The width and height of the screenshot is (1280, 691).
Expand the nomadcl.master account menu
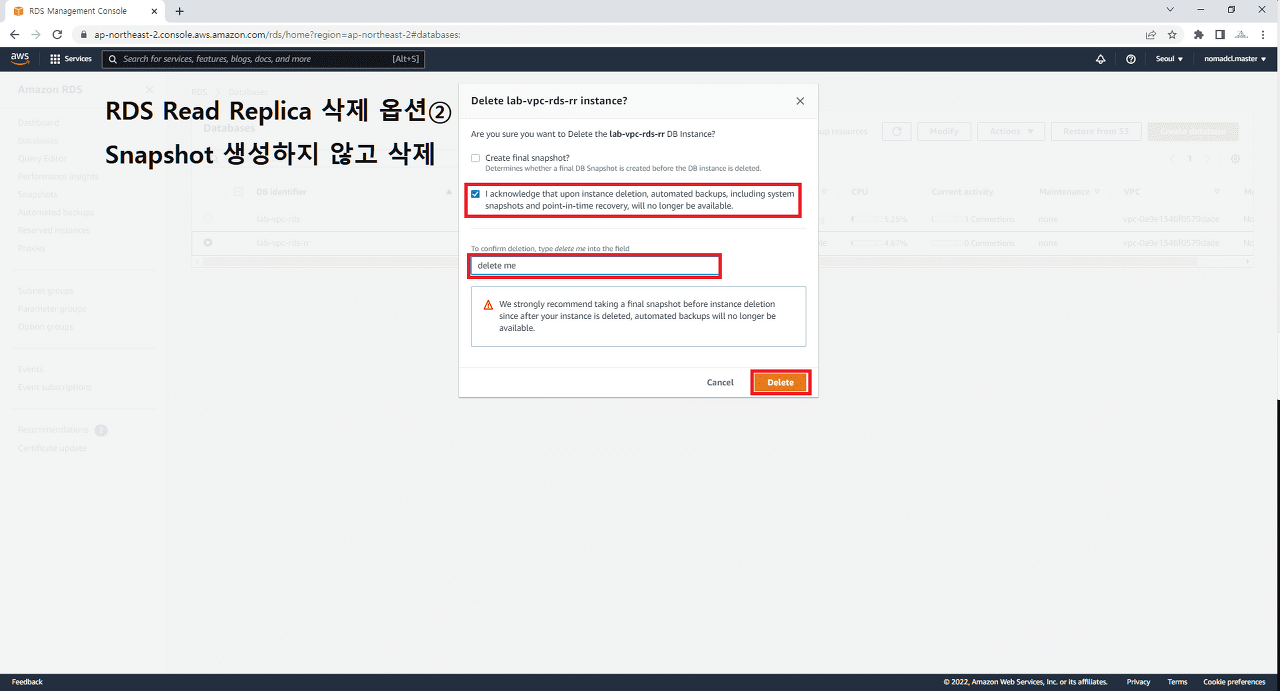pos(1235,59)
